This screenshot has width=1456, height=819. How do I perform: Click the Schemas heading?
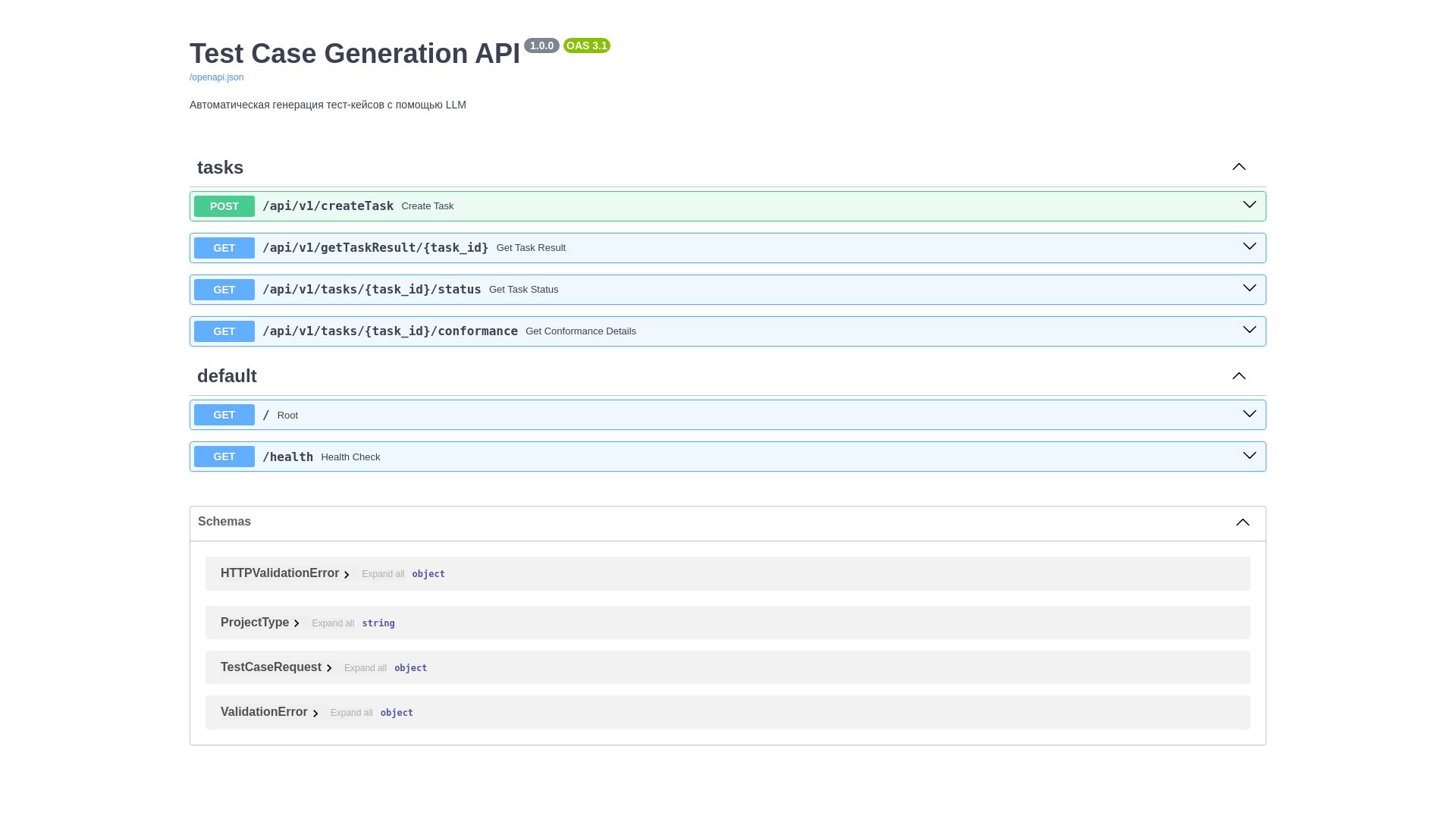(224, 522)
